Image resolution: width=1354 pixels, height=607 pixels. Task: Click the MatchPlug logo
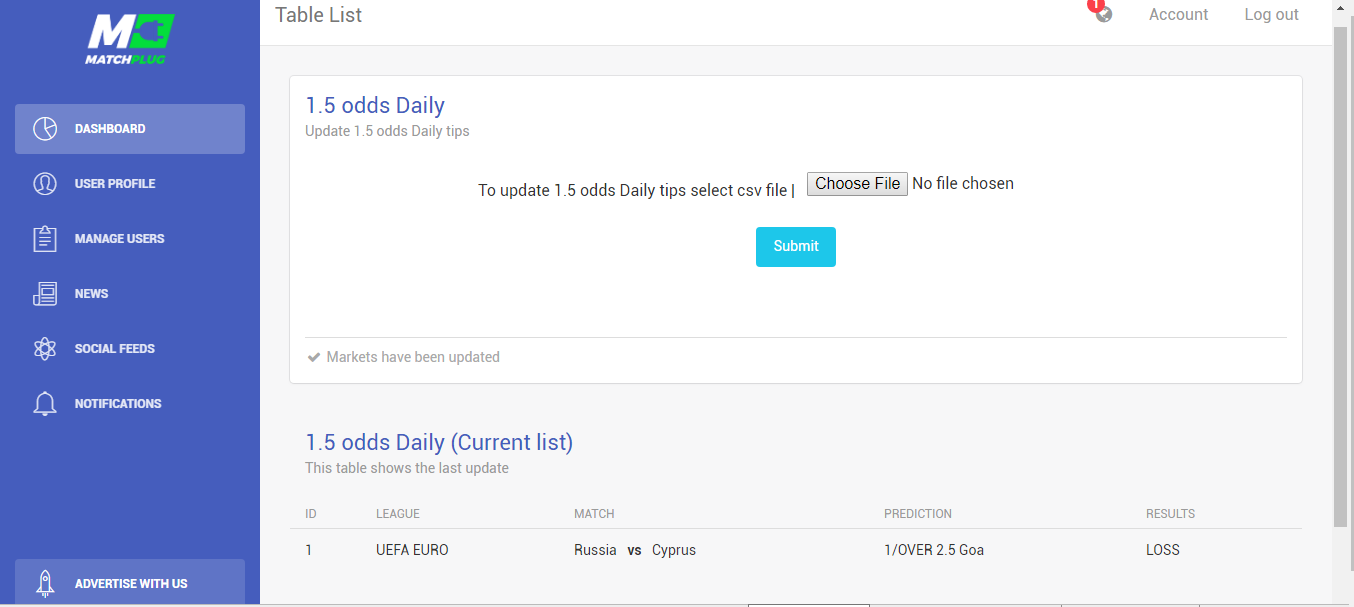(x=130, y=39)
